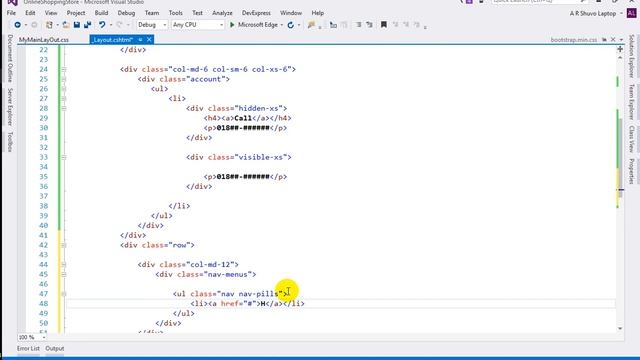Click the user account avatar badge

pyautogui.click(x=631, y=13)
